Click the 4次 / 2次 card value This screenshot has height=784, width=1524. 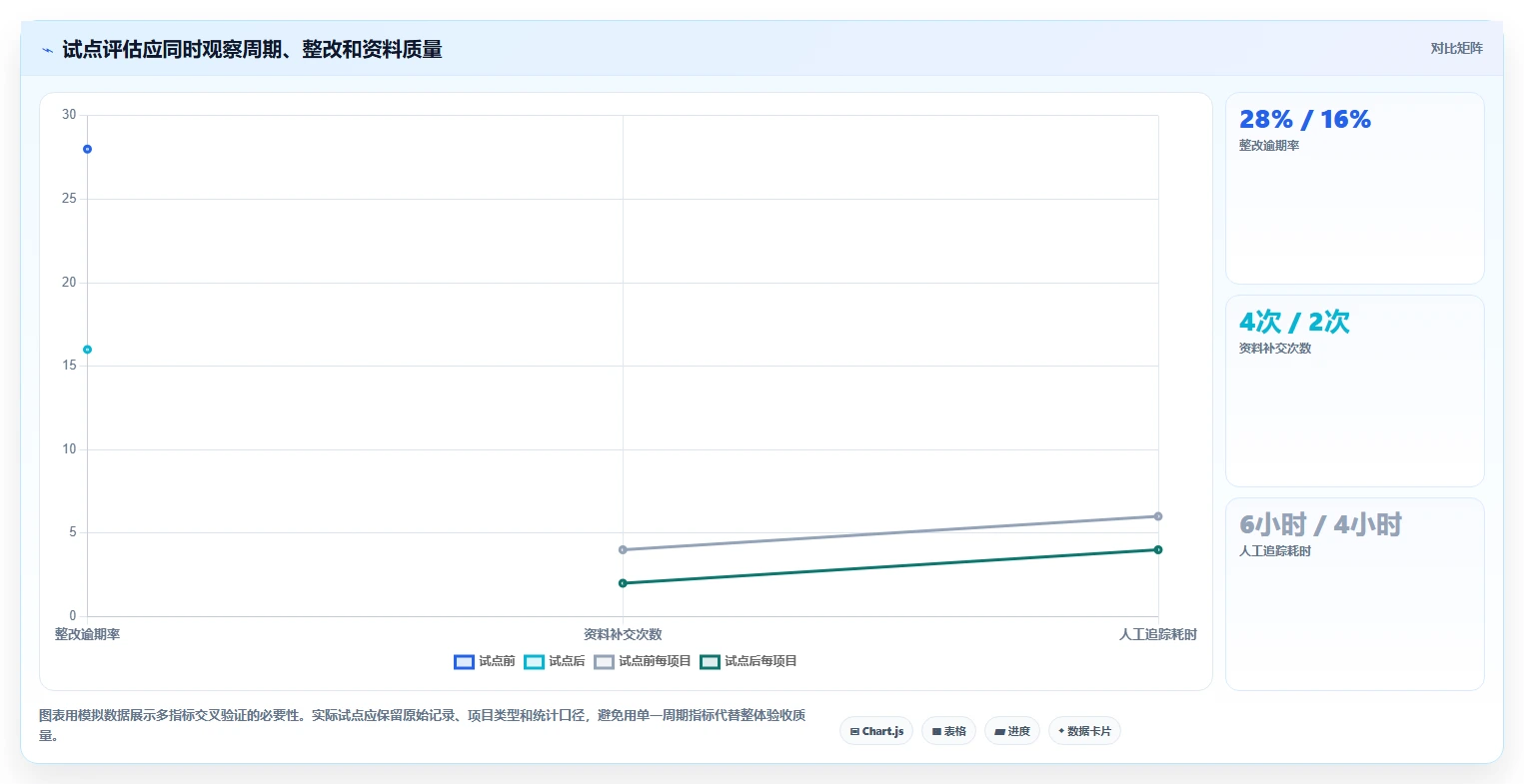pyautogui.click(x=1294, y=322)
